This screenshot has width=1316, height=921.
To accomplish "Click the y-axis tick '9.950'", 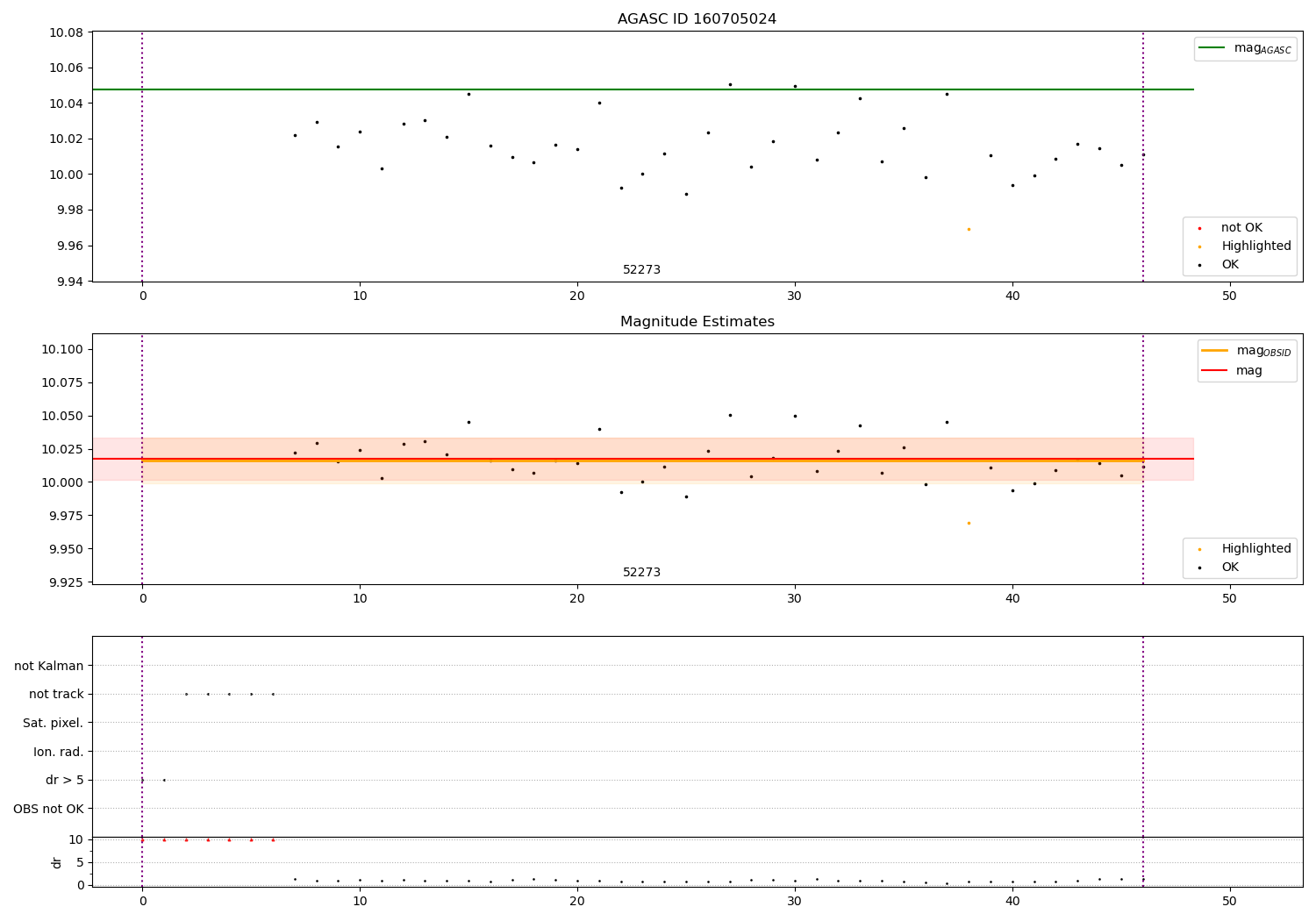I will [x=66, y=549].
